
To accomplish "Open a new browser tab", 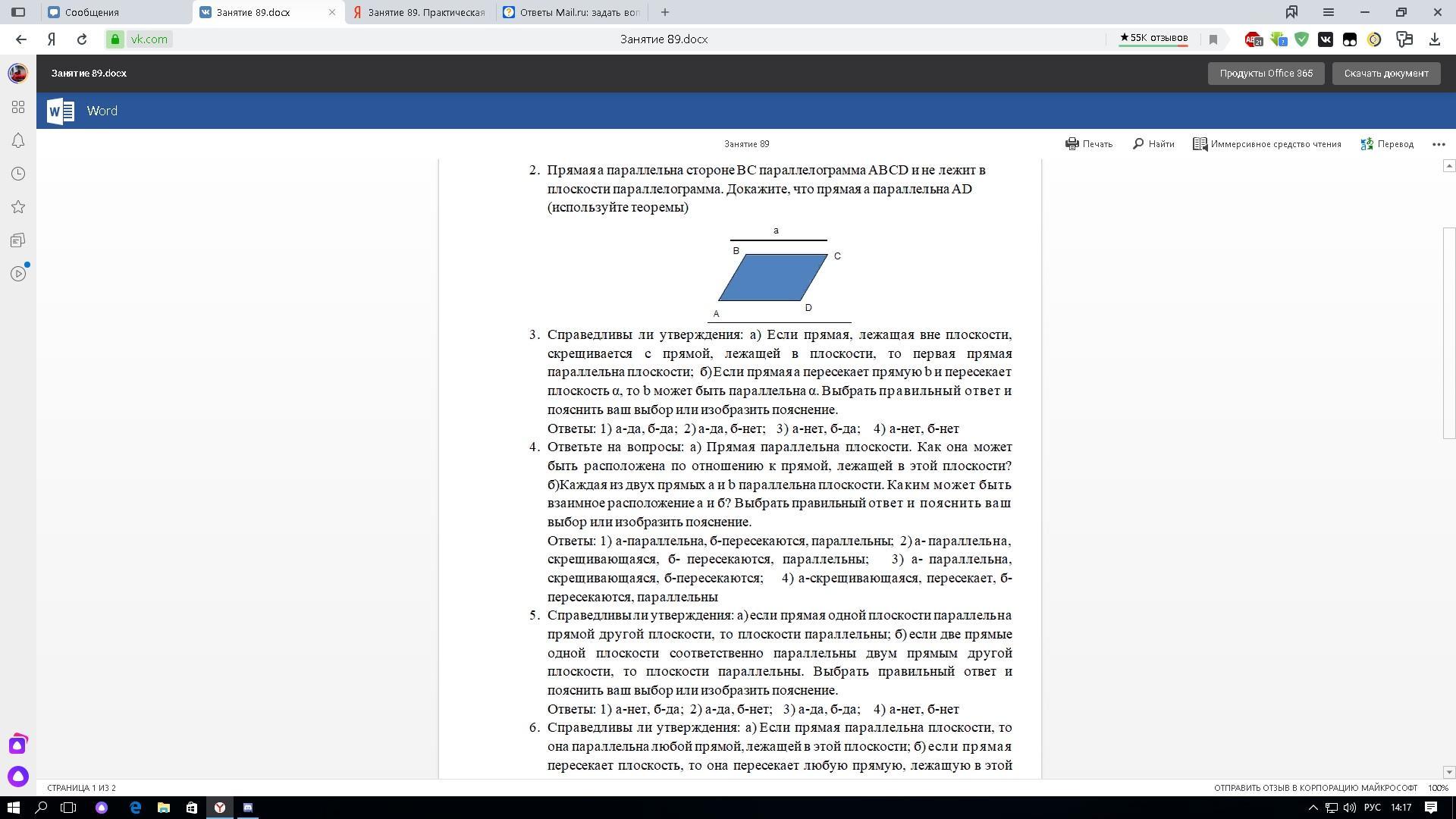I will pyautogui.click(x=665, y=12).
